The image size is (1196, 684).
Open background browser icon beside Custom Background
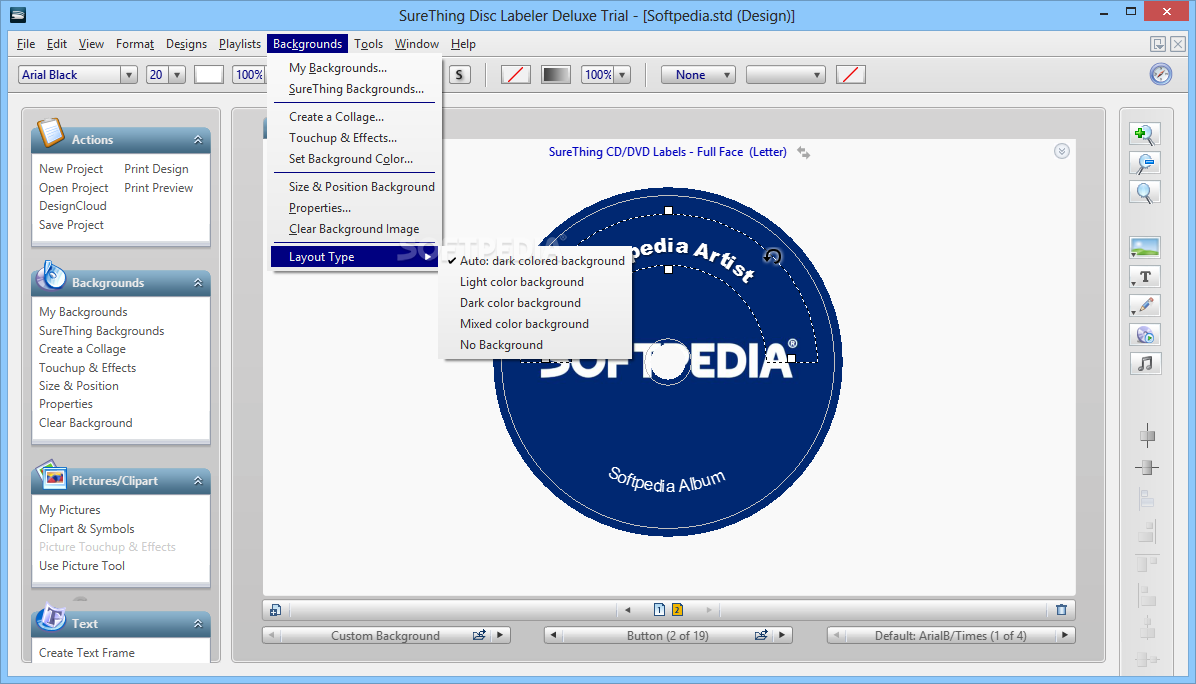479,635
